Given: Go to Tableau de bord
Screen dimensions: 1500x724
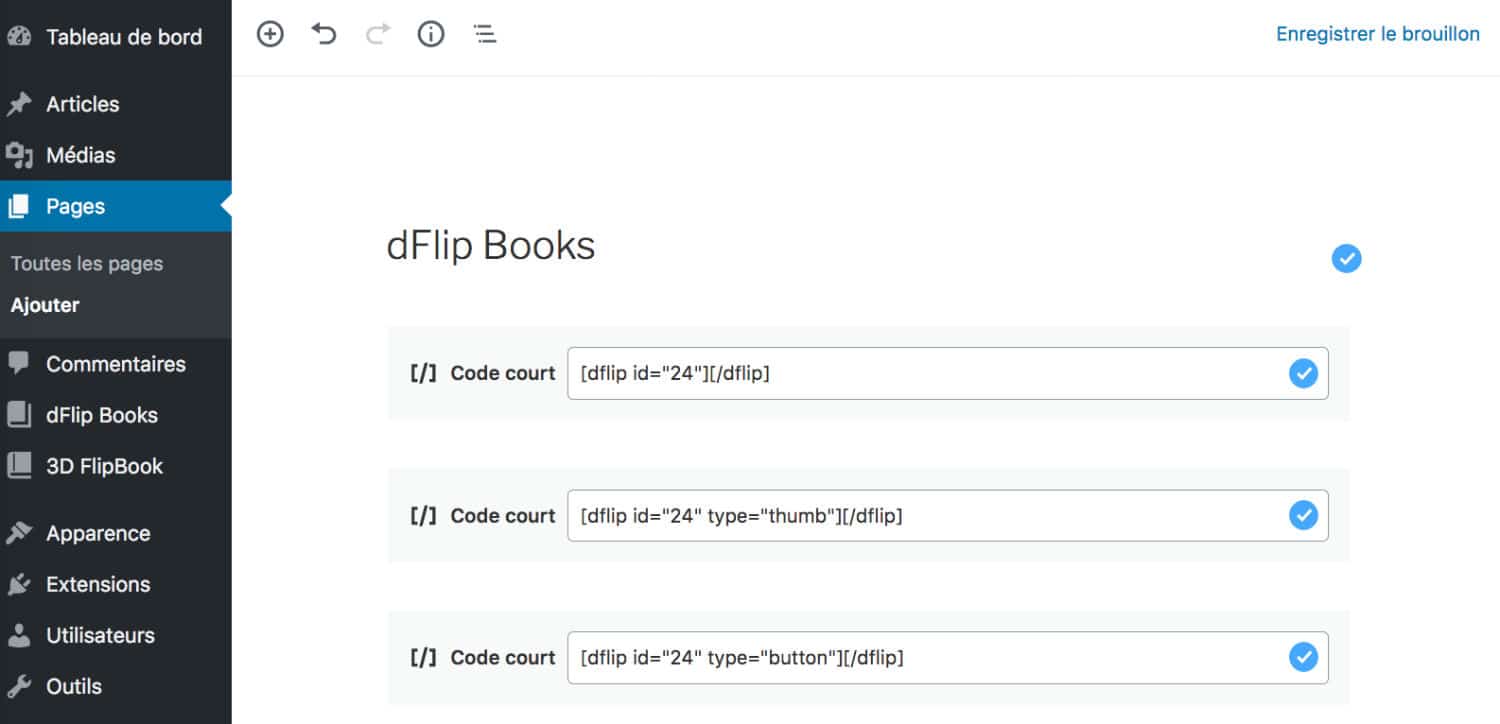Looking at the screenshot, I should pos(123,37).
